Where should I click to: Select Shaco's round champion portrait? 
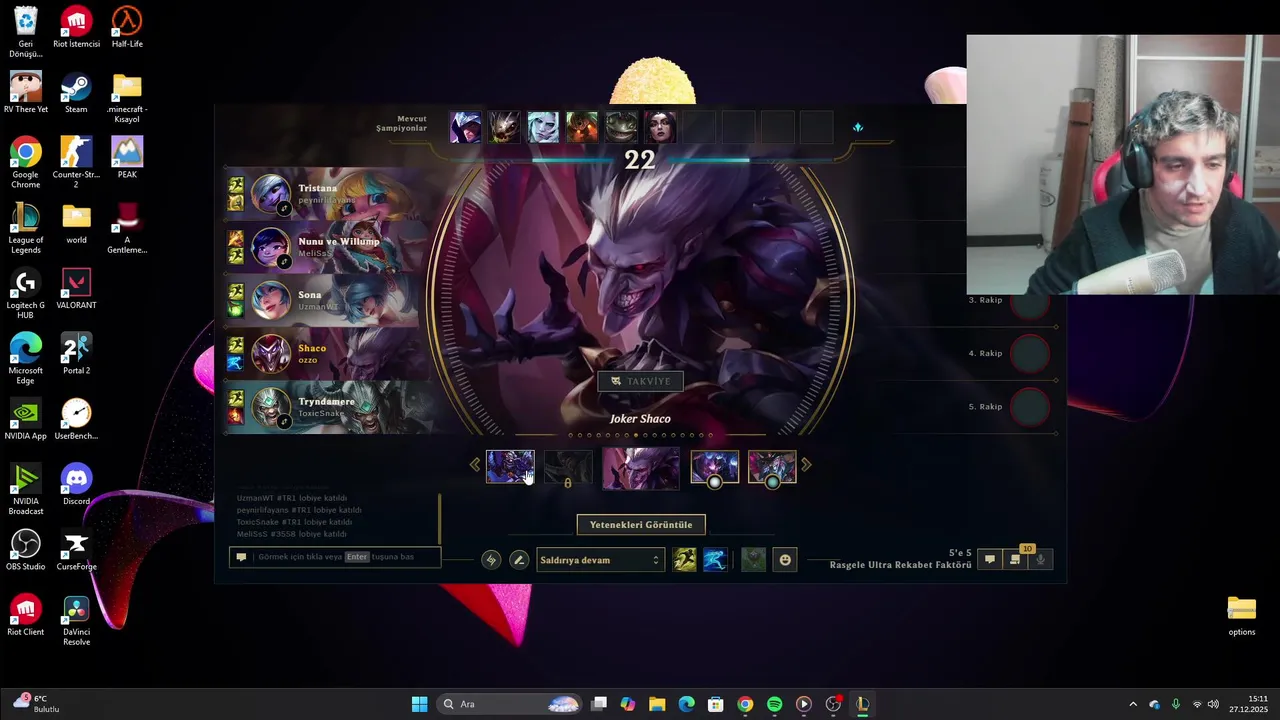coord(270,353)
